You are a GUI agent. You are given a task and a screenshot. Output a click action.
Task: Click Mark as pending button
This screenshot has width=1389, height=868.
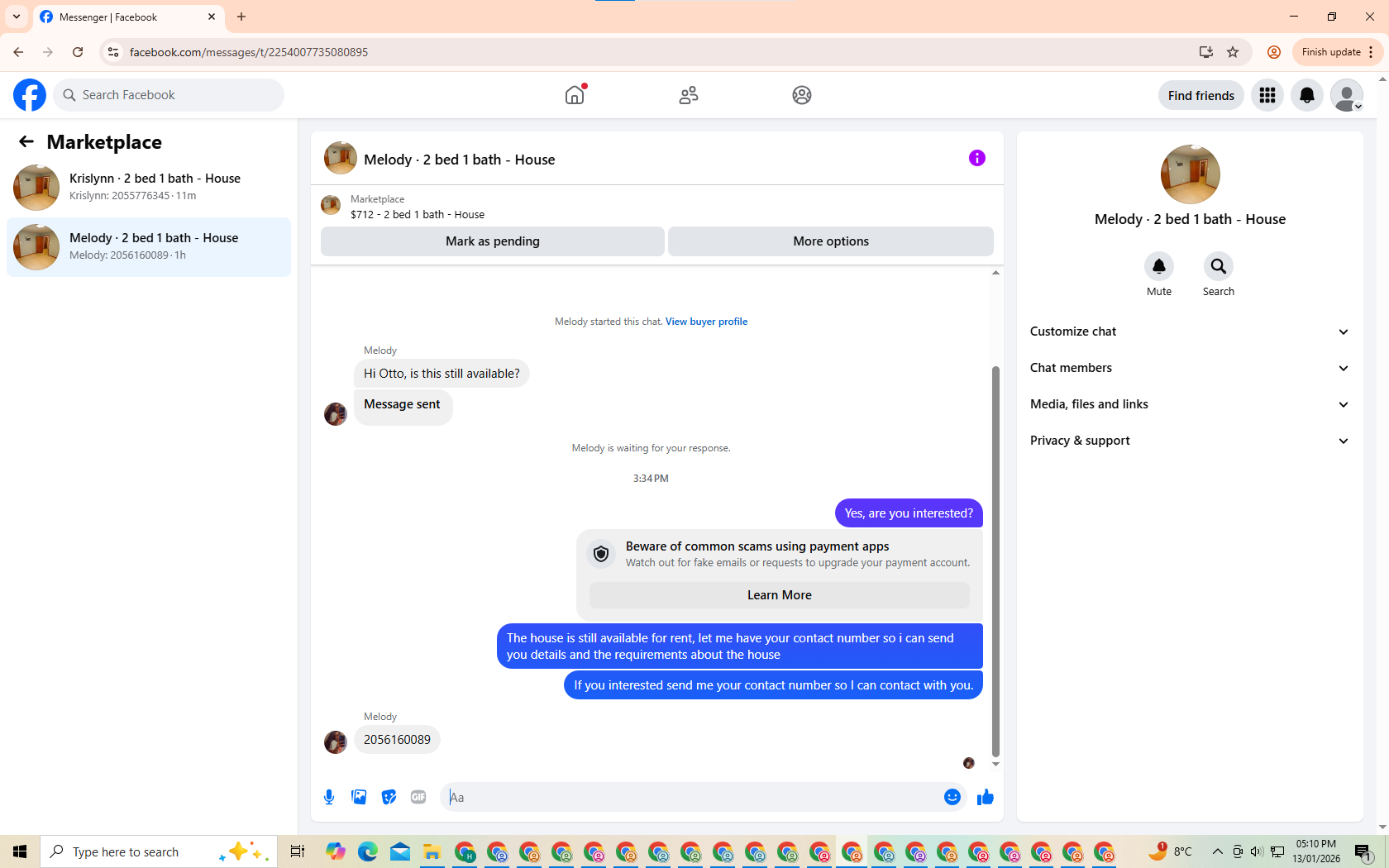pyautogui.click(x=493, y=241)
